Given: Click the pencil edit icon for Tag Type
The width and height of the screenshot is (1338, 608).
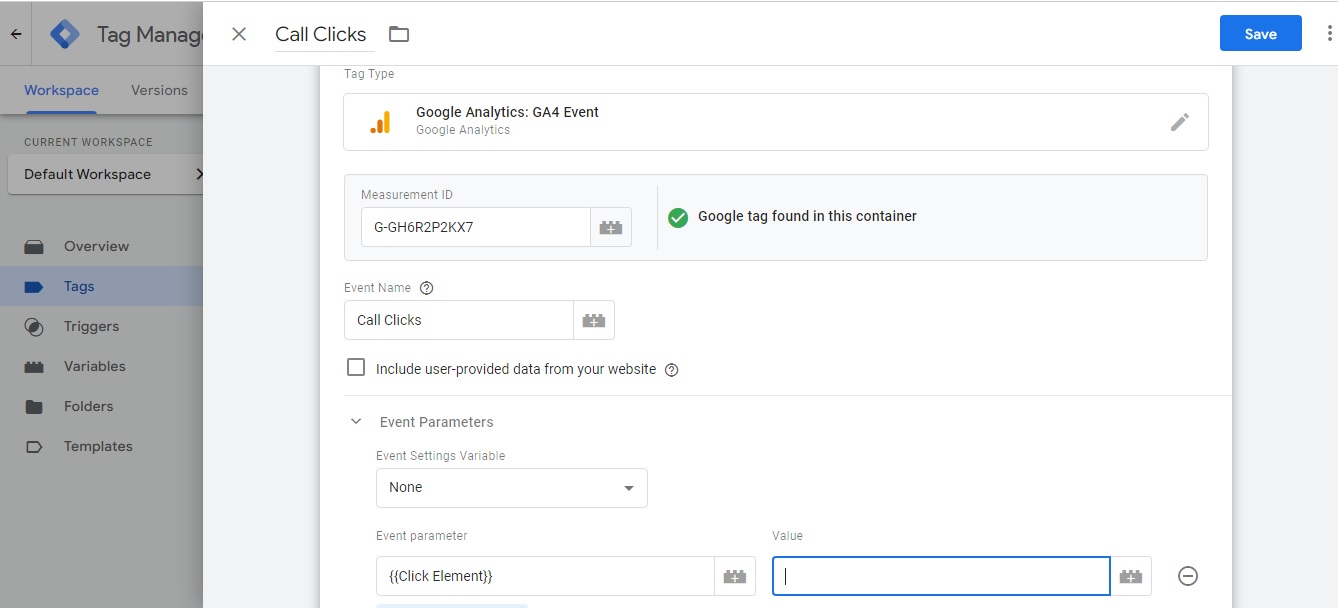Looking at the screenshot, I should coord(1180,122).
